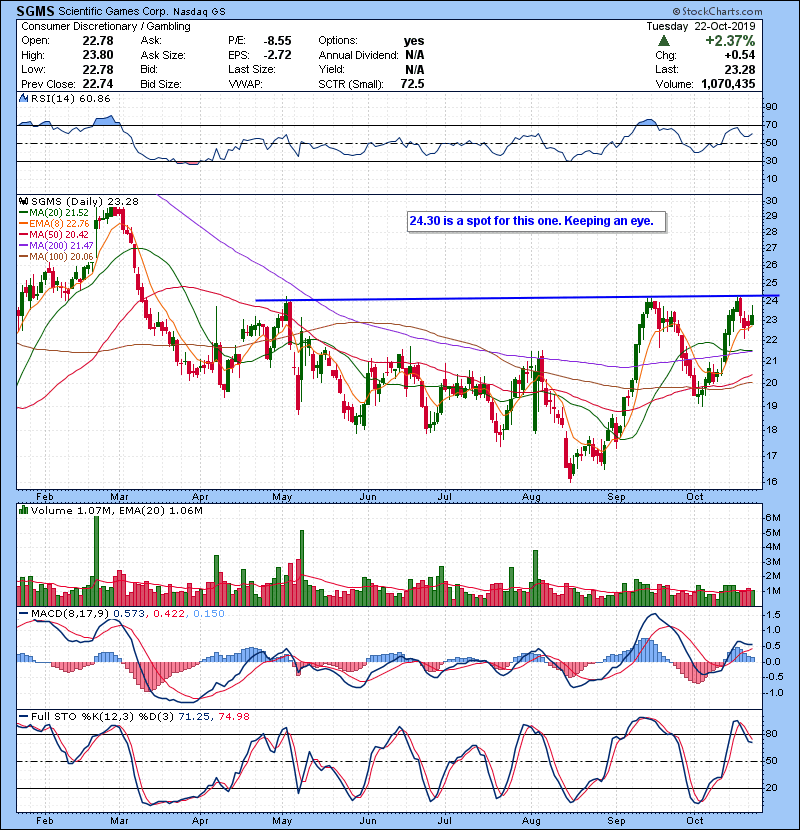The height and width of the screenshot is (830, 800).
Task: Select the SGMS ticker symbol in the header
Action: (x=35, y=11)
